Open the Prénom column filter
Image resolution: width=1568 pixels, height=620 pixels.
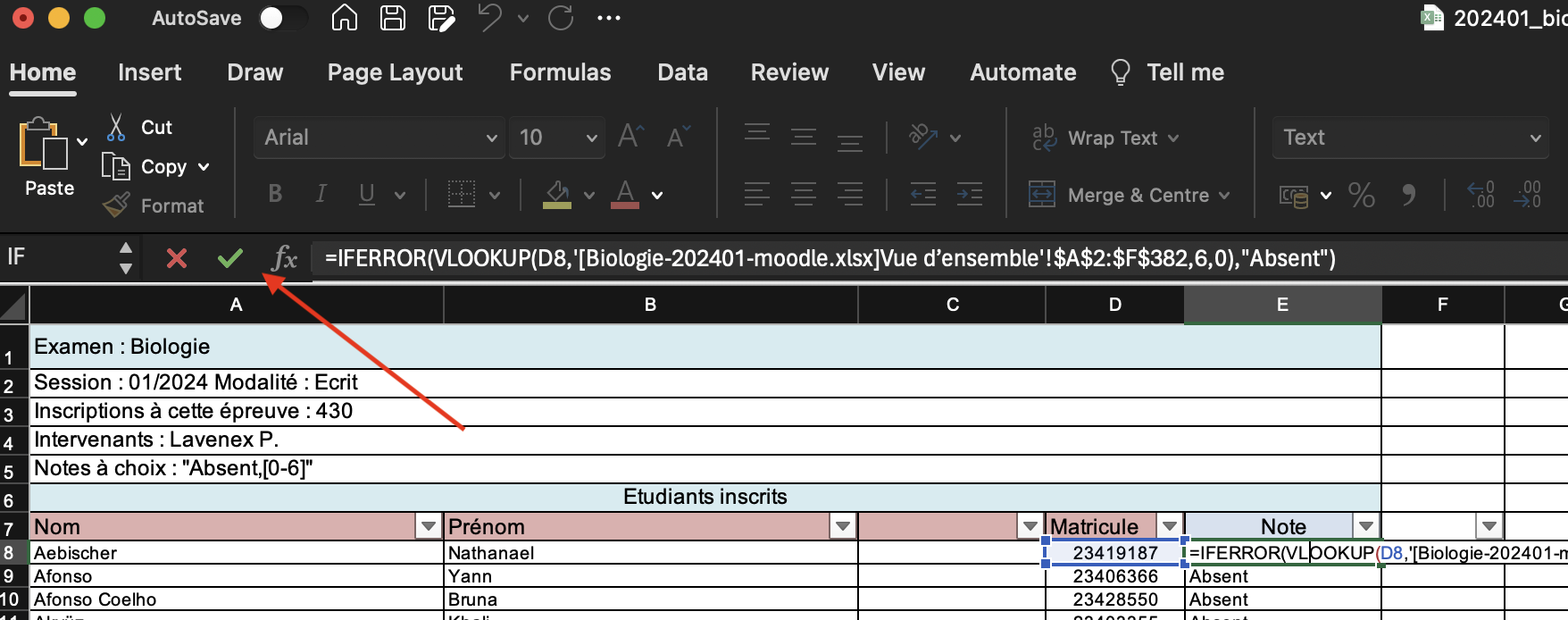pyautogui.click(x=842, y=526)
